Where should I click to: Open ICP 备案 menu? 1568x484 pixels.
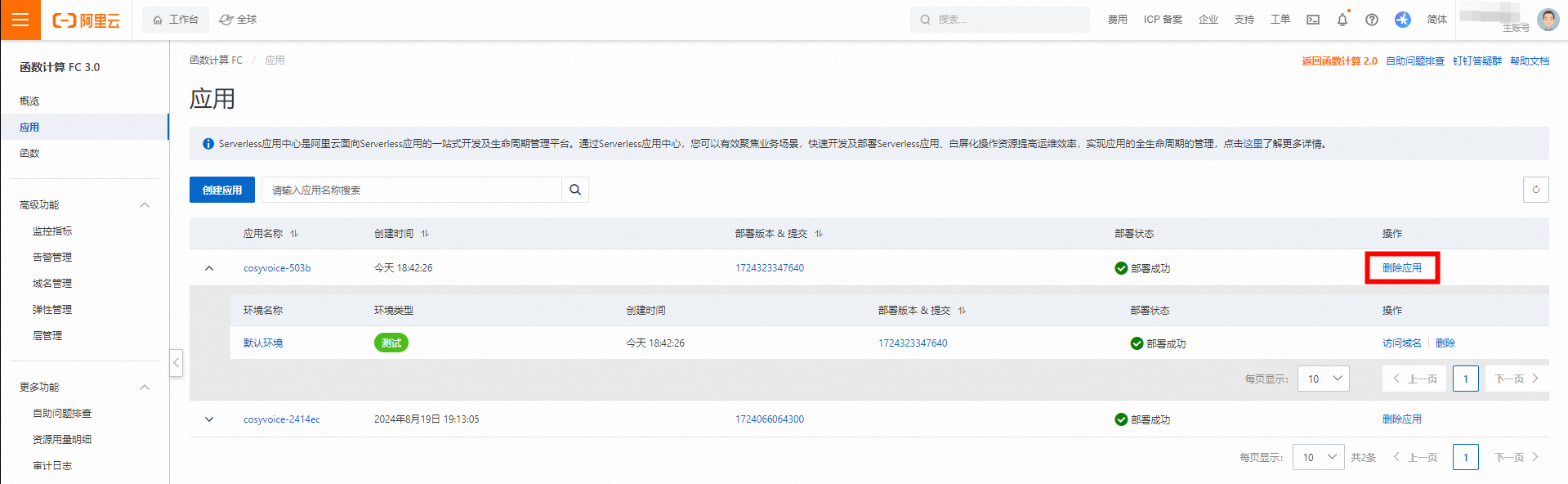(x=1163, y=20)
